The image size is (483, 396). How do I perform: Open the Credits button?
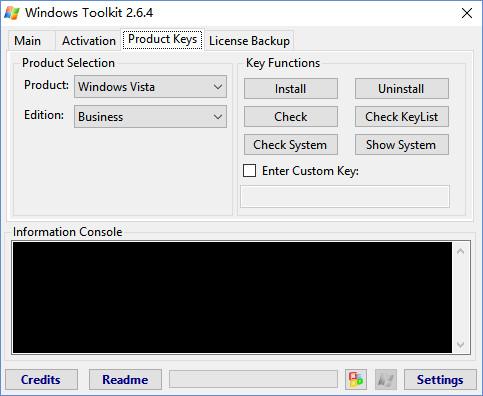click(x=41, y=379)
